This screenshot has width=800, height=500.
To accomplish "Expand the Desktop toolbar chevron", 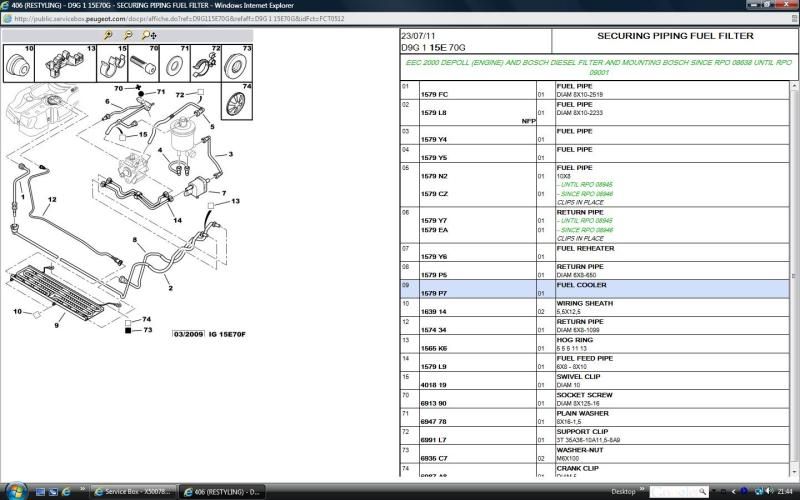I will click(x=642, y=490).
